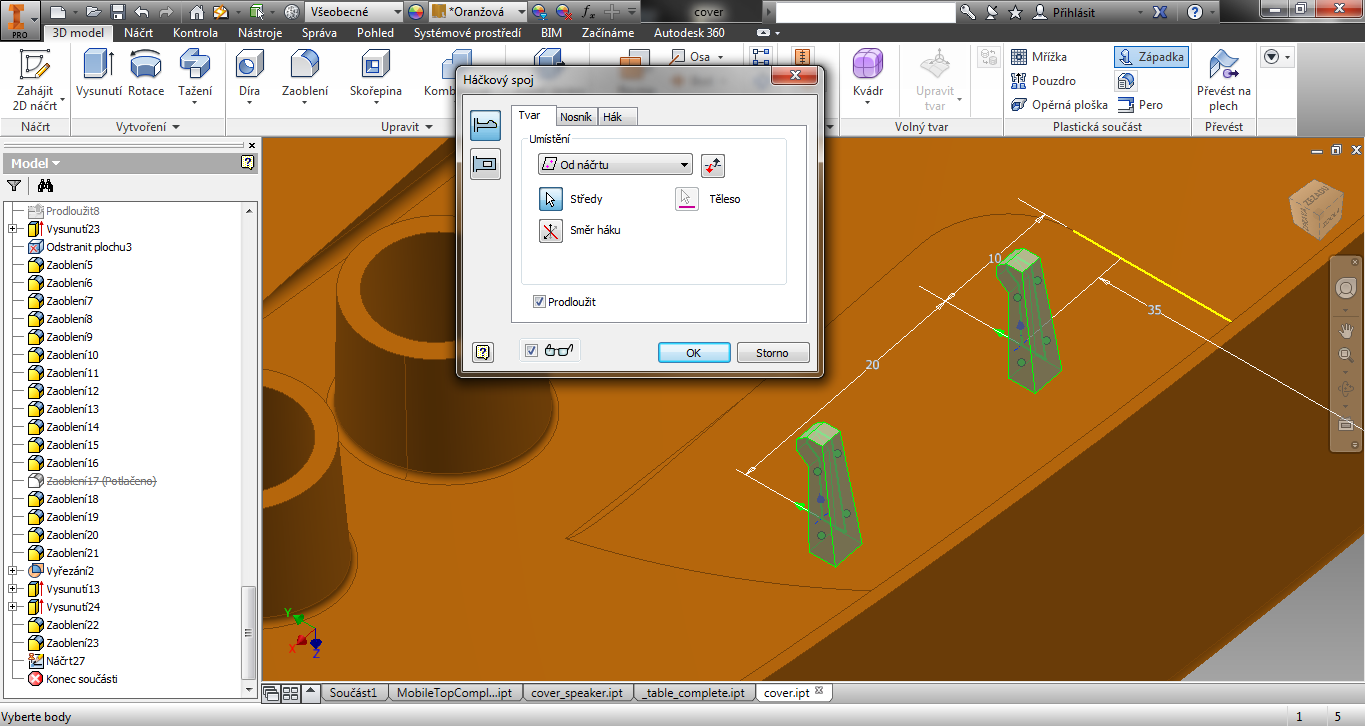
Task: Select the cantilever loop style button in the dialog
Action: [x=485, y=164]
